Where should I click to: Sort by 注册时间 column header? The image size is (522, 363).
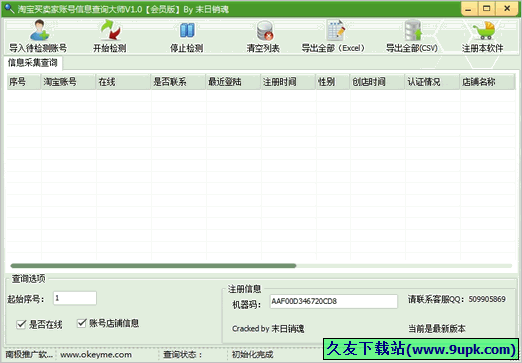point(288,82)
